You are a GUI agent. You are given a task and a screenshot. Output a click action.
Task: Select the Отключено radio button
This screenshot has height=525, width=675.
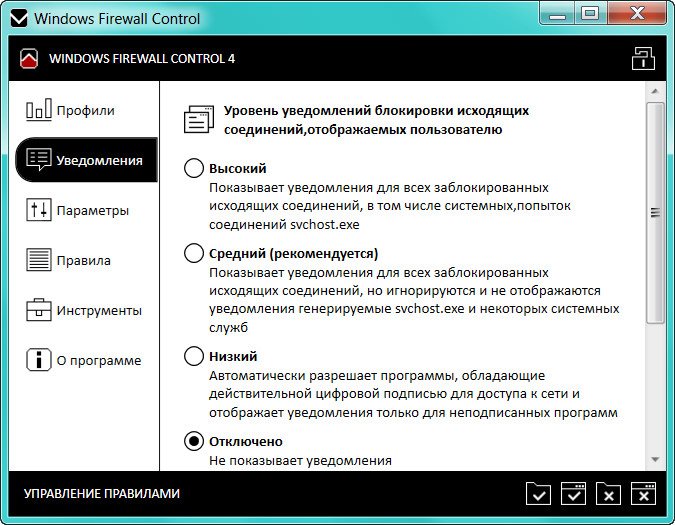point(194,441)
